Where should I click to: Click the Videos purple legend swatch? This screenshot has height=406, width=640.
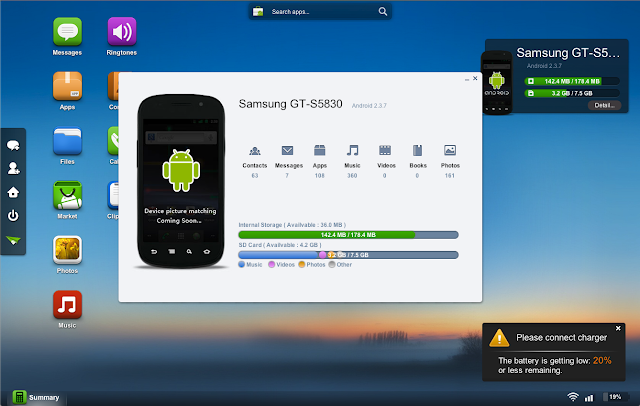click(271, 264)
